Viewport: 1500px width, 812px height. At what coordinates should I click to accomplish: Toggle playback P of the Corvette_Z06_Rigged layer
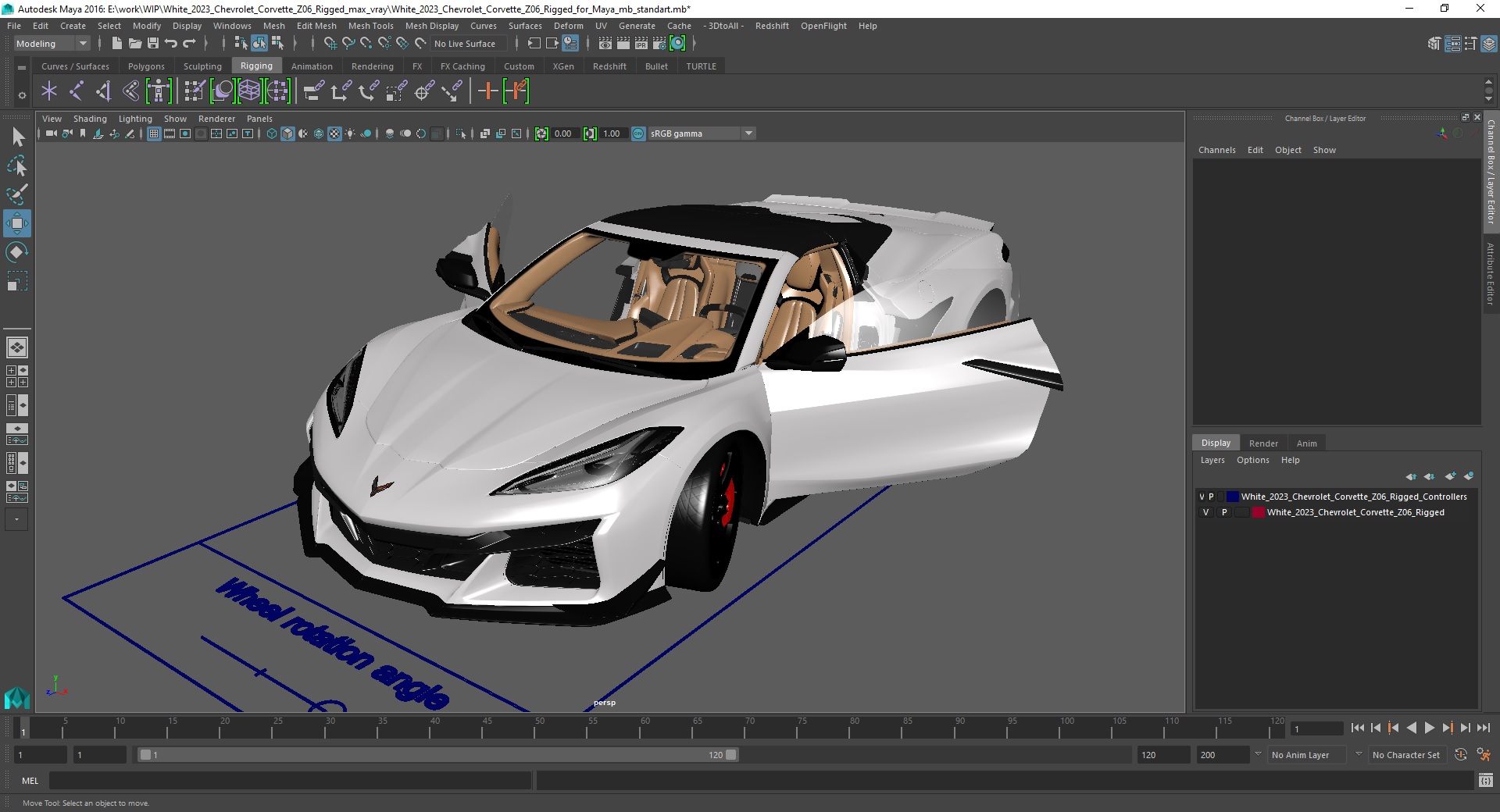pos(1224,513)
